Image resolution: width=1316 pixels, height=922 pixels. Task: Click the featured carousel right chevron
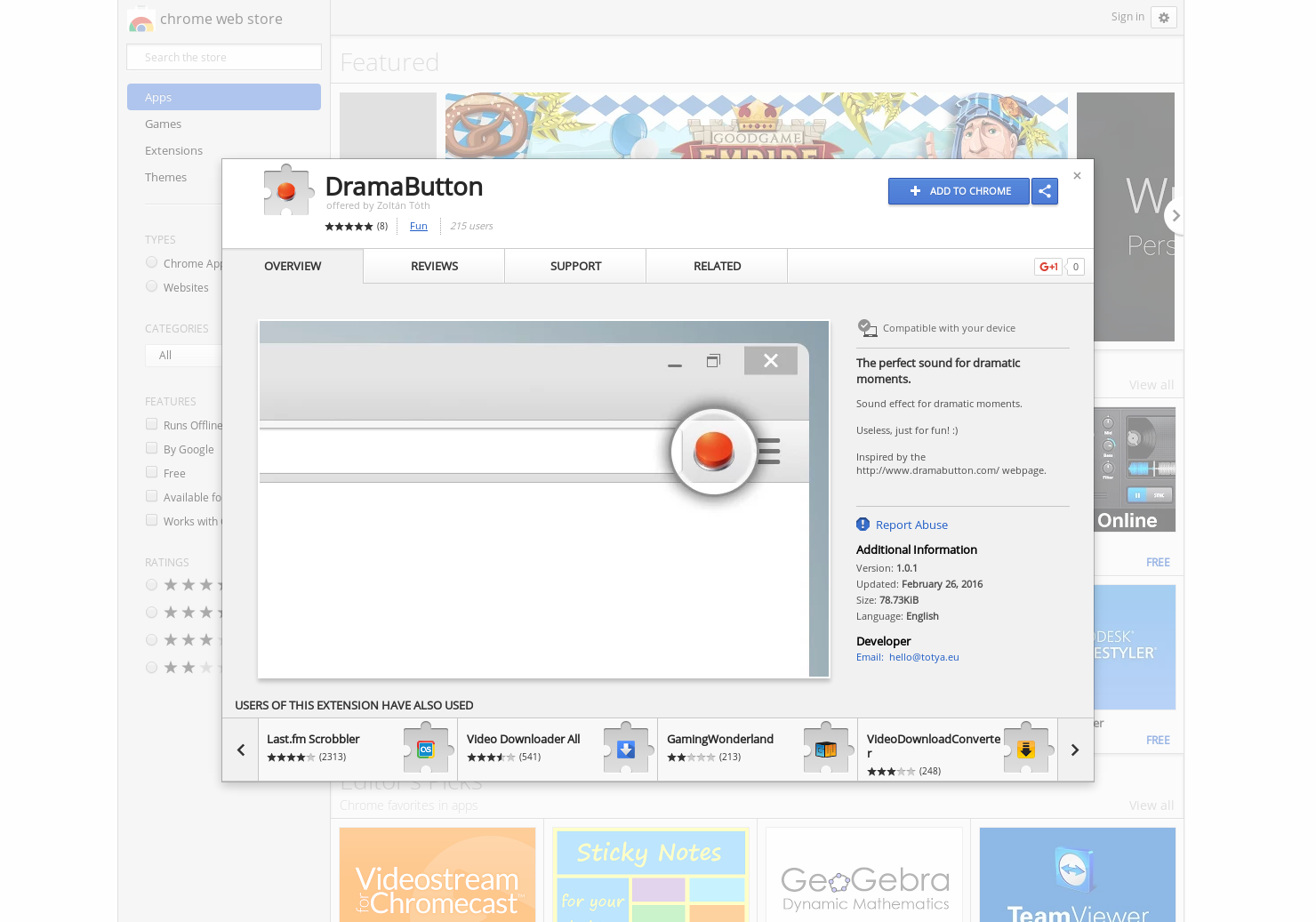pos(1176,215)
